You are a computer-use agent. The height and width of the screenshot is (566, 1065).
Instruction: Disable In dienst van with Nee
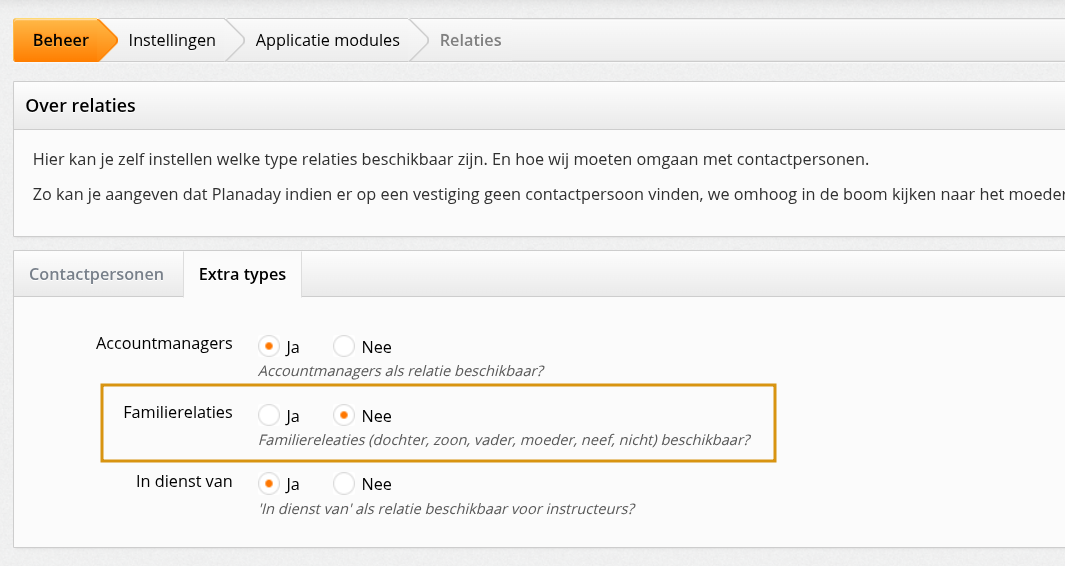tap(345, 484)
